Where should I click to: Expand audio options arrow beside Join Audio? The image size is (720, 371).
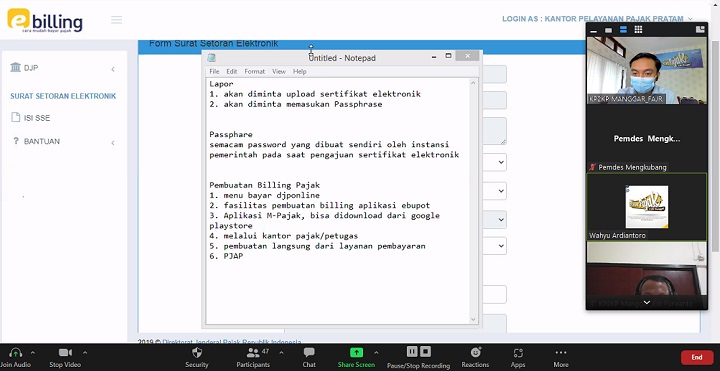point(33,353)
